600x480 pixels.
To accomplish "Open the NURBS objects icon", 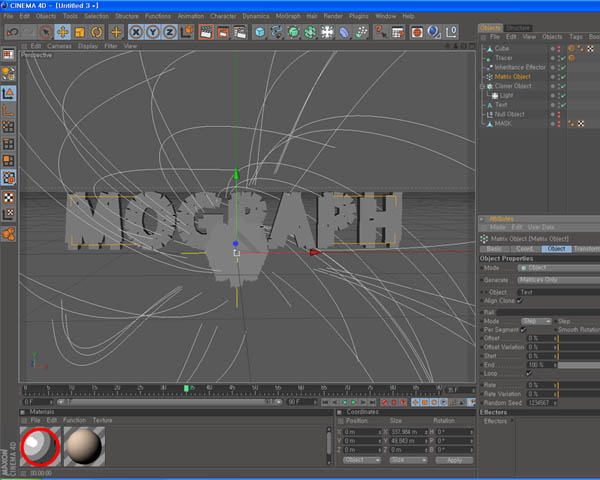I will (x=293, y=32).
